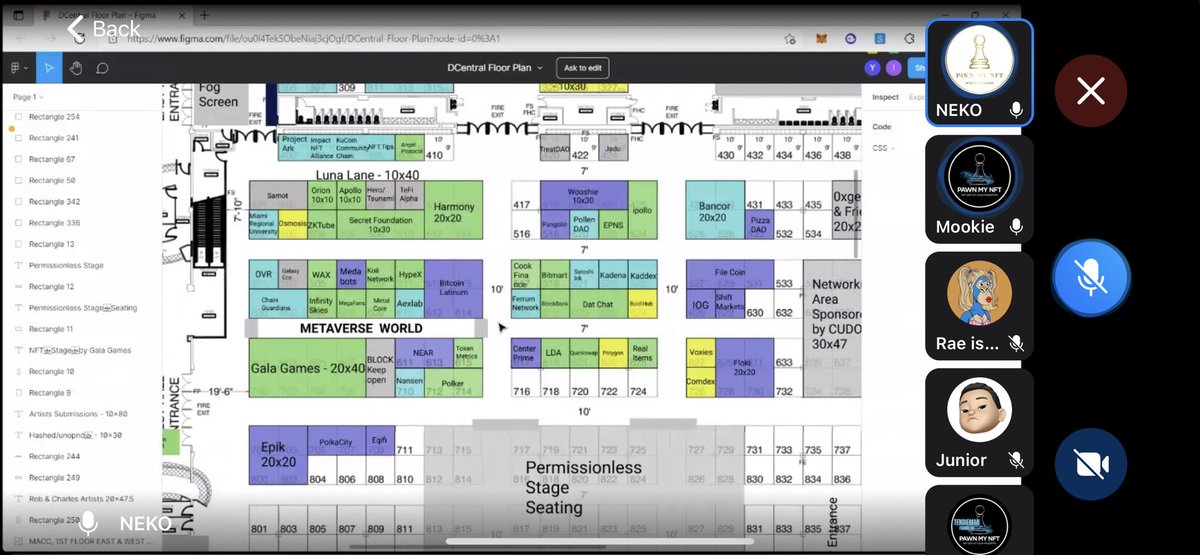1200x555 pixels.
Task: Switch to the Inspect tab
Action: tap(885, 97)
